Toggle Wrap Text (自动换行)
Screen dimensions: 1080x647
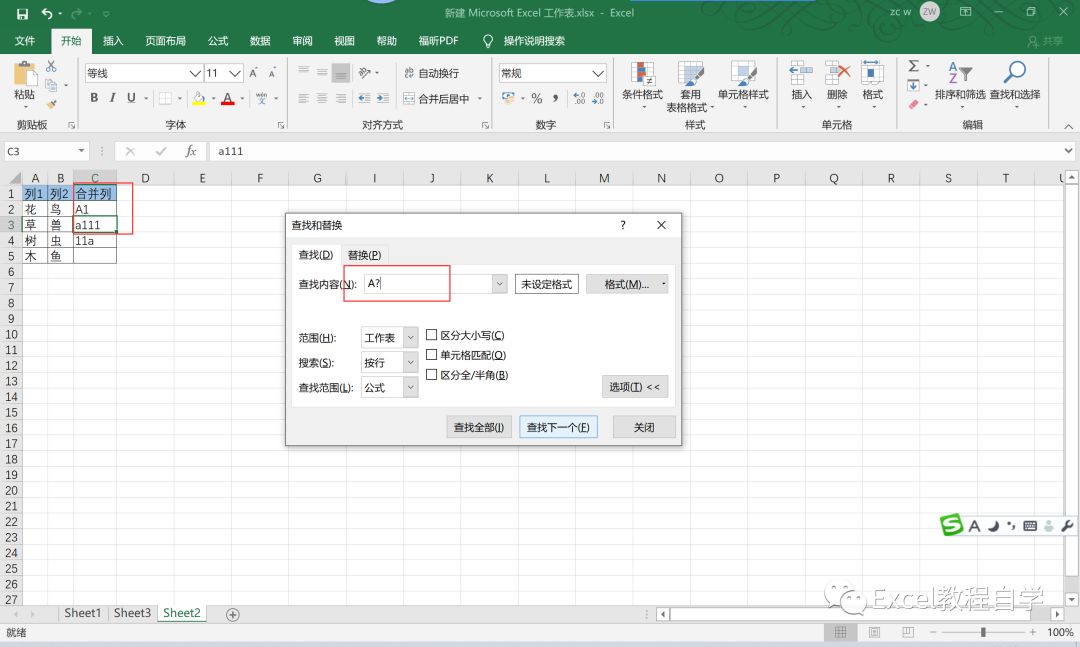[432, 73]
